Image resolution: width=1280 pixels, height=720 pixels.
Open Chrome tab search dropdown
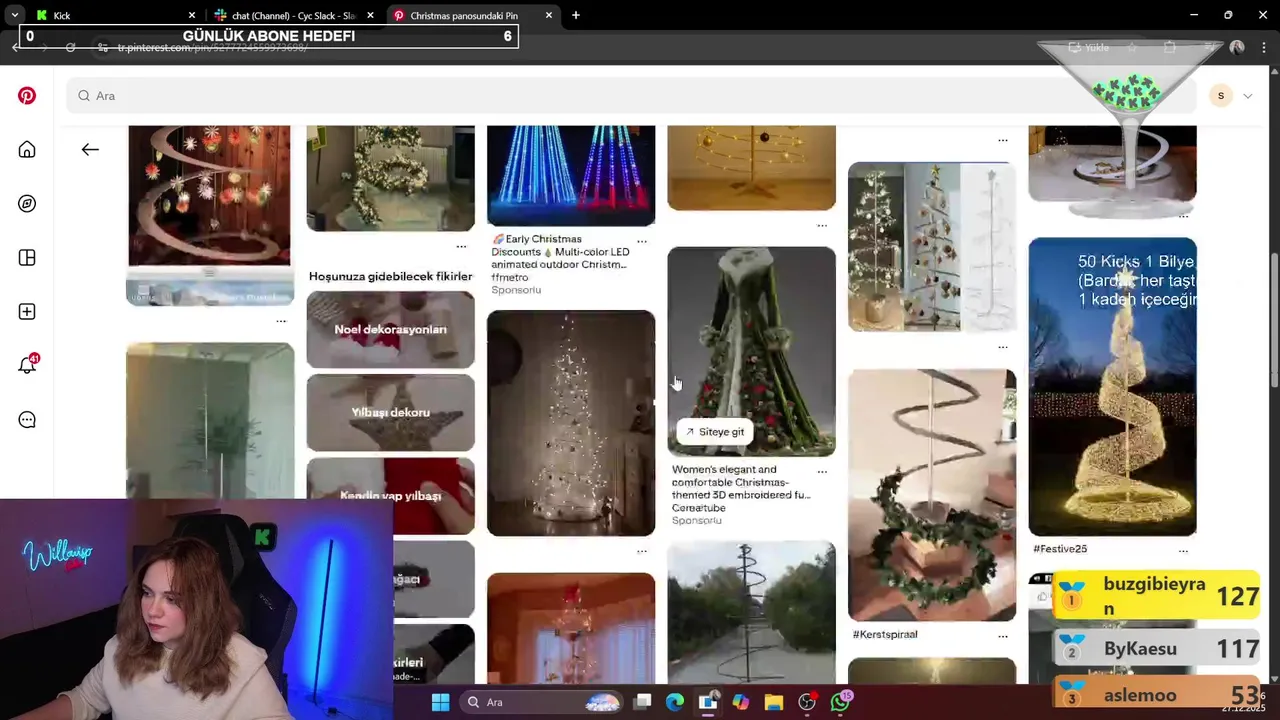[15, 15]
